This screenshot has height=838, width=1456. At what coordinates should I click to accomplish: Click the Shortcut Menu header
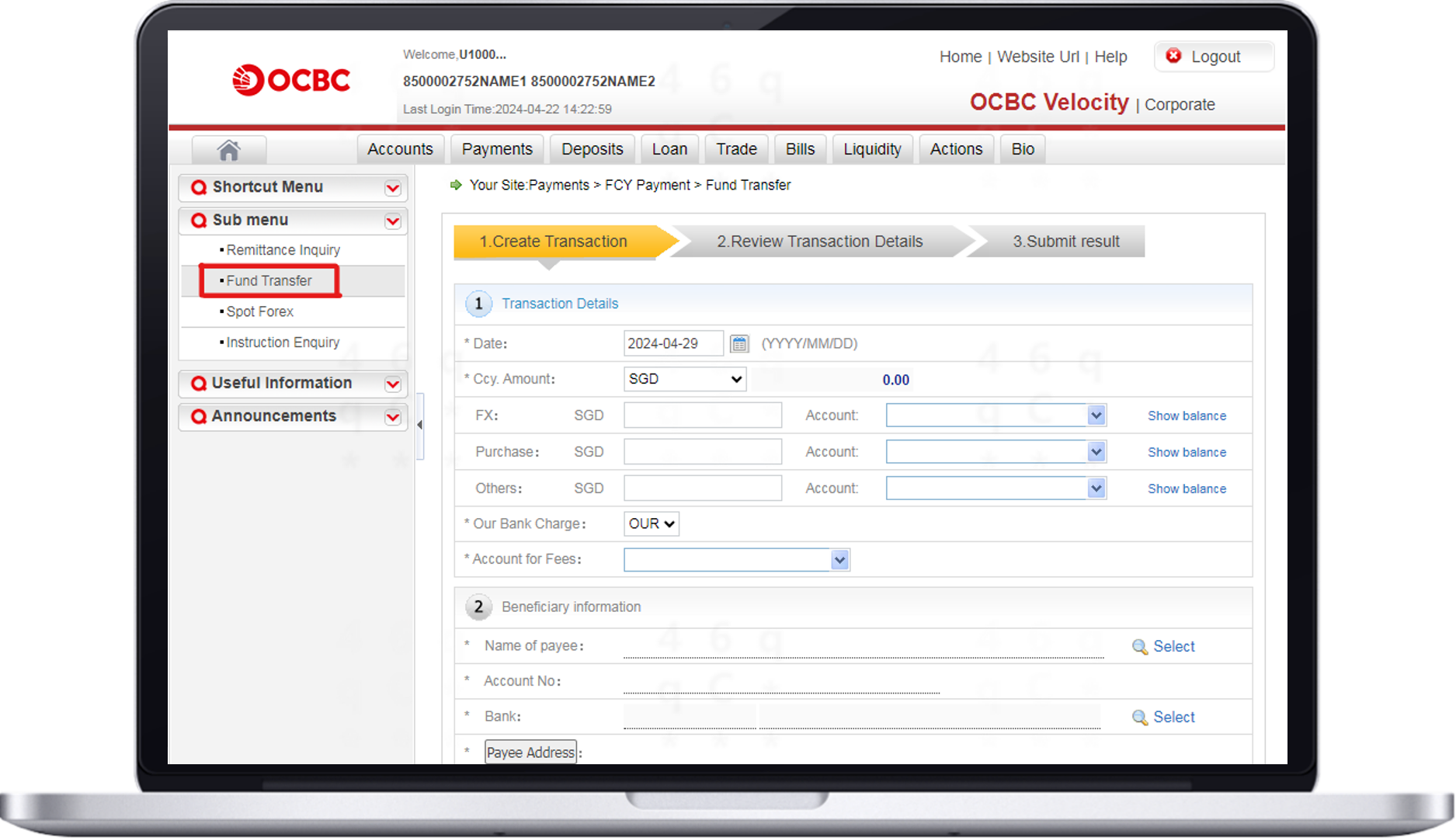[294, 188]
